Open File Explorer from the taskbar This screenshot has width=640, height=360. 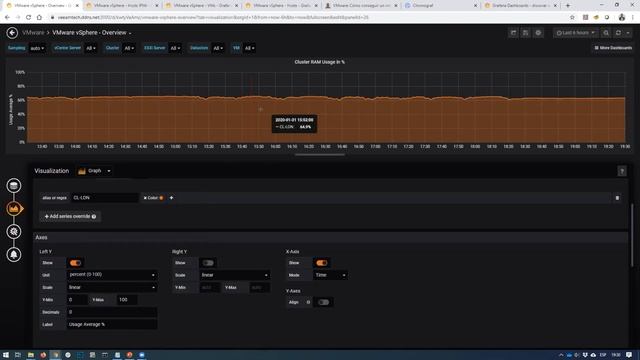31,355
